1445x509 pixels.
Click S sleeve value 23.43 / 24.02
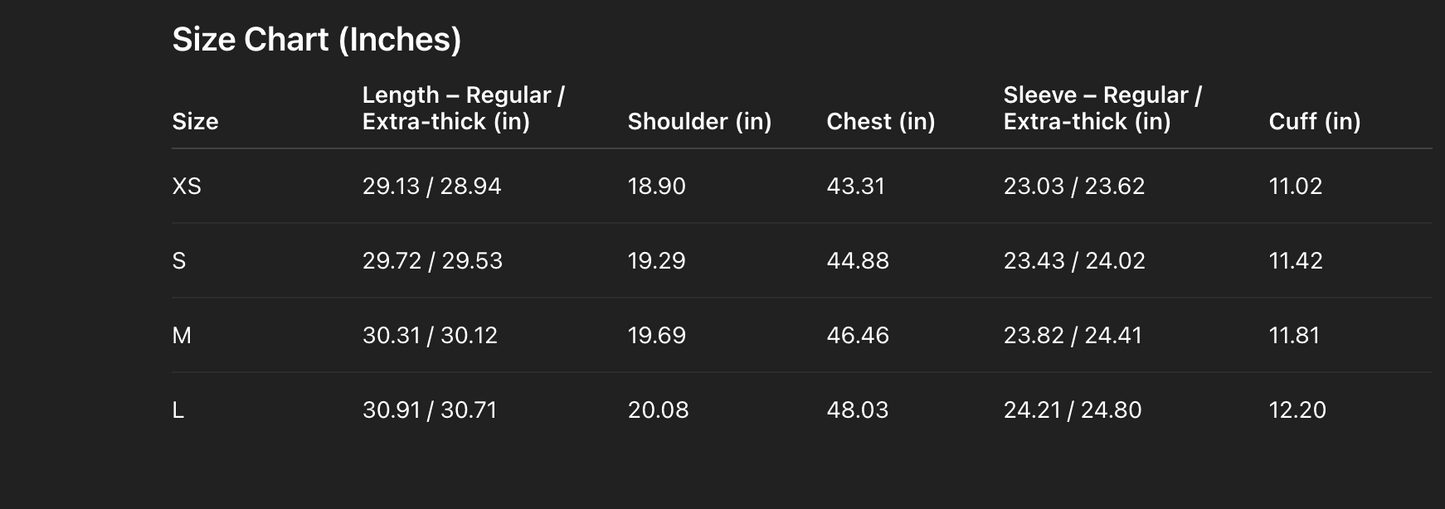tap(1074, 261)
